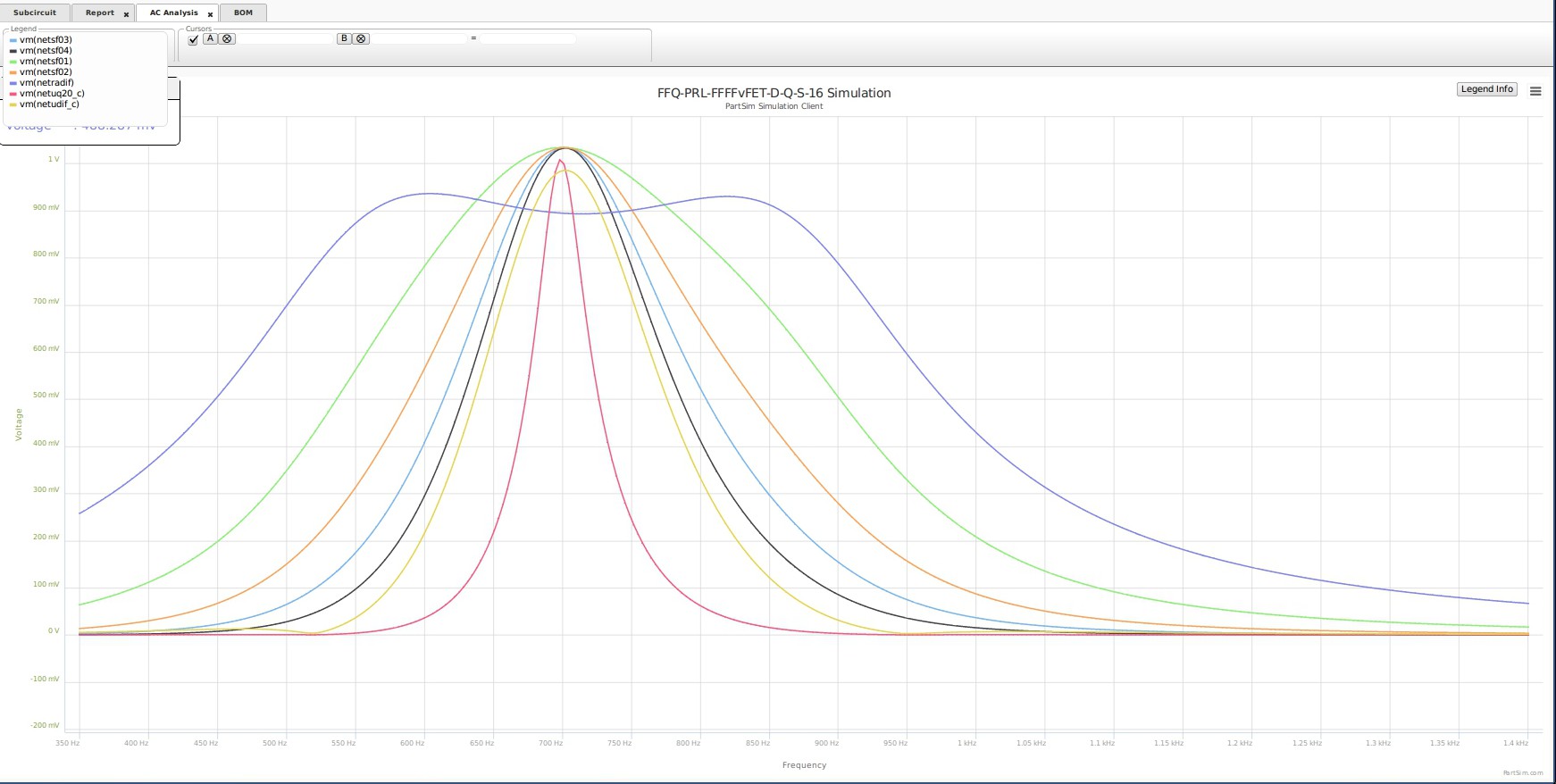The width and height of the screenshot is (1556, 784).
Task: Click the Legend Info button
Action: pyautogui.click(x=1486, y=89)
